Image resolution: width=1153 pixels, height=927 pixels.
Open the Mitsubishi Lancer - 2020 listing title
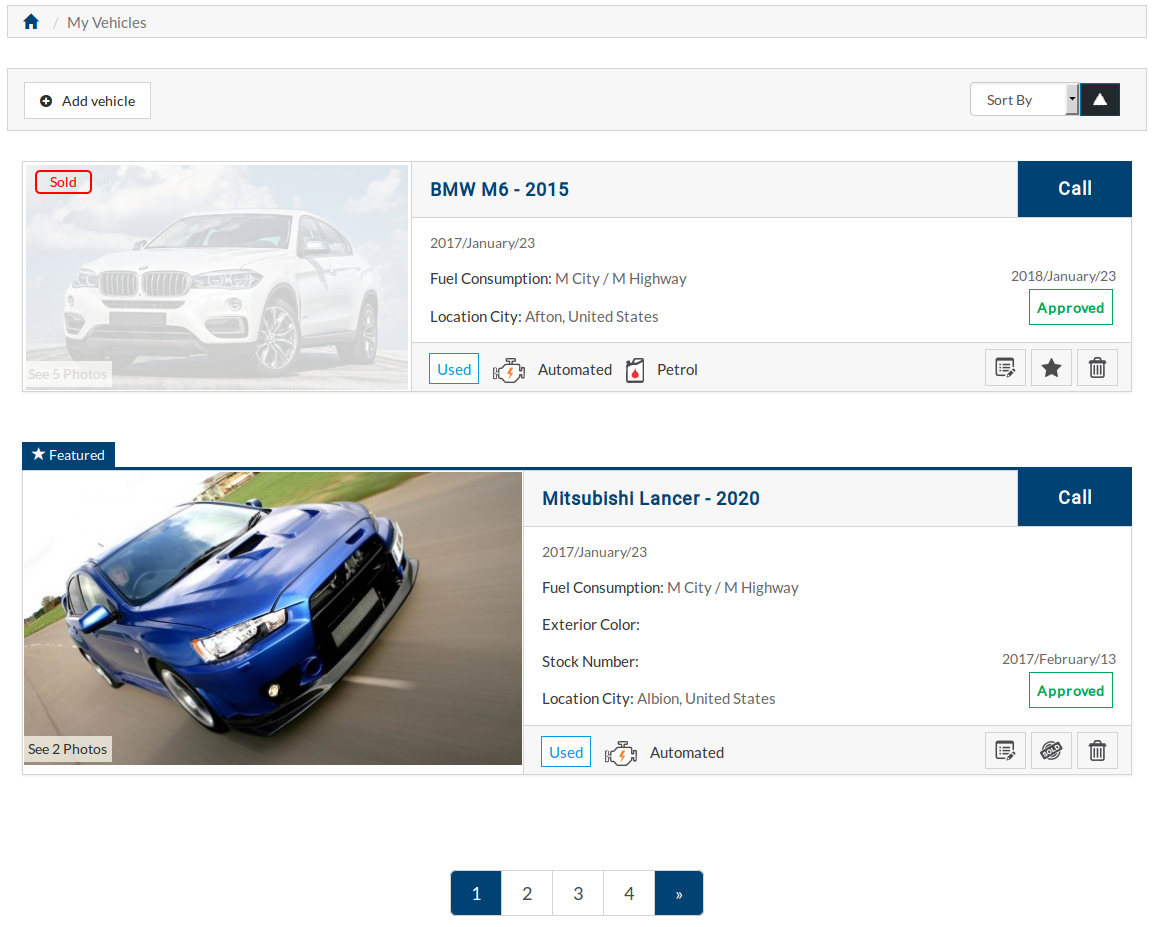[x=651, y=498]
